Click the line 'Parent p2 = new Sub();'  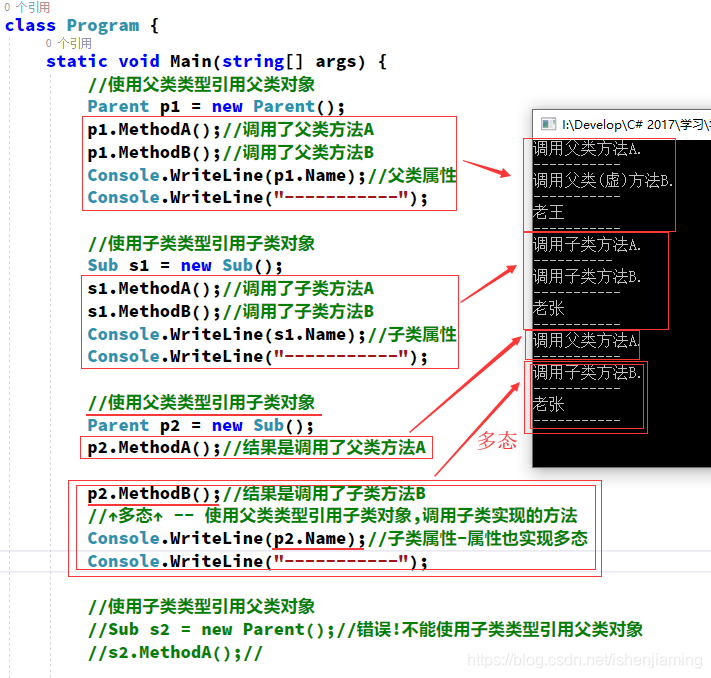[x=200, y=425]
